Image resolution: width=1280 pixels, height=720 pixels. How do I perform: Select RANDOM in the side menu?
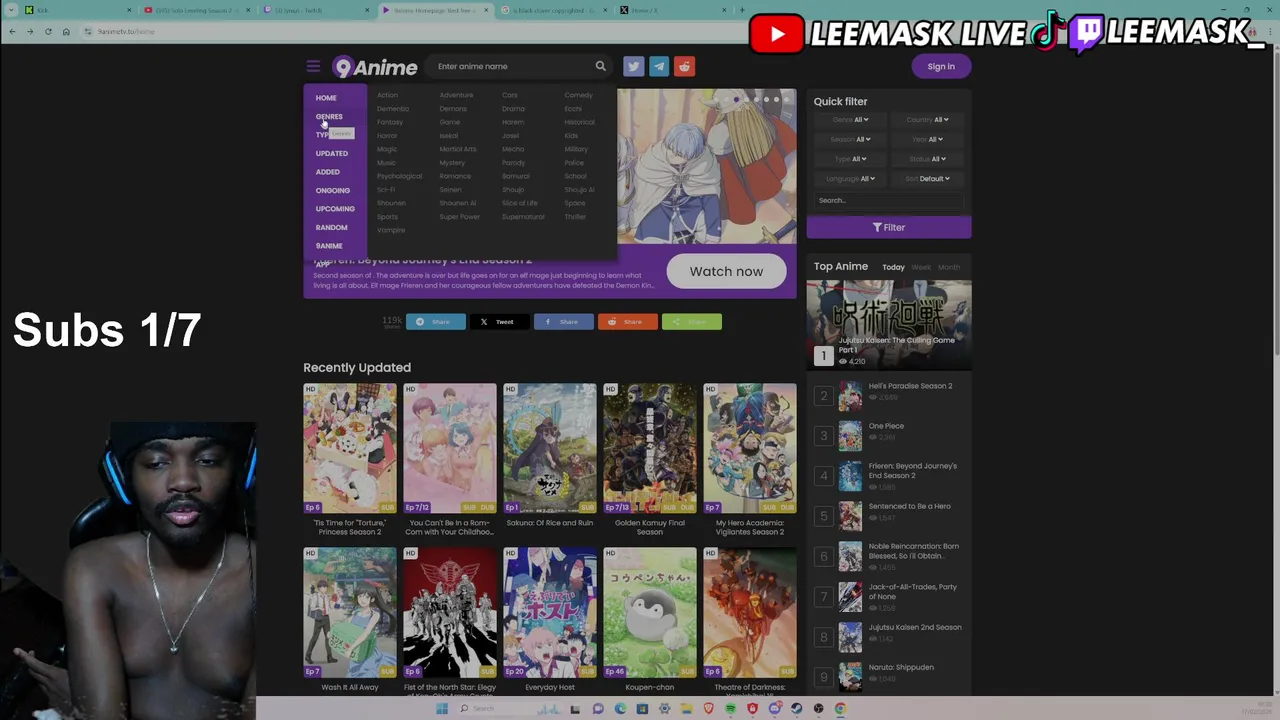point(332,228)
